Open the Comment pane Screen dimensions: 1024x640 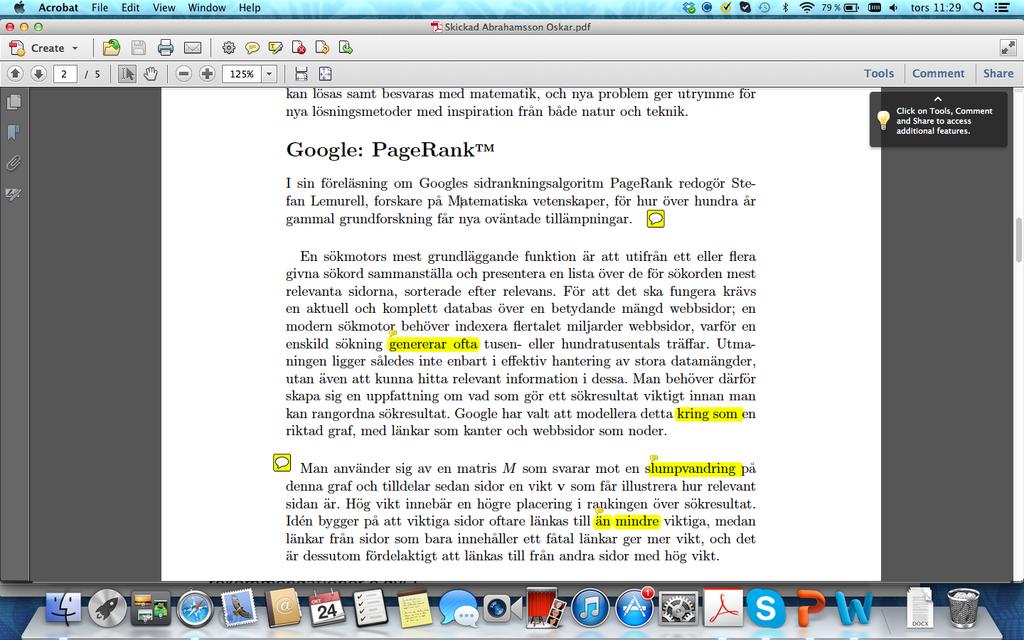click(x=938, y=74)
